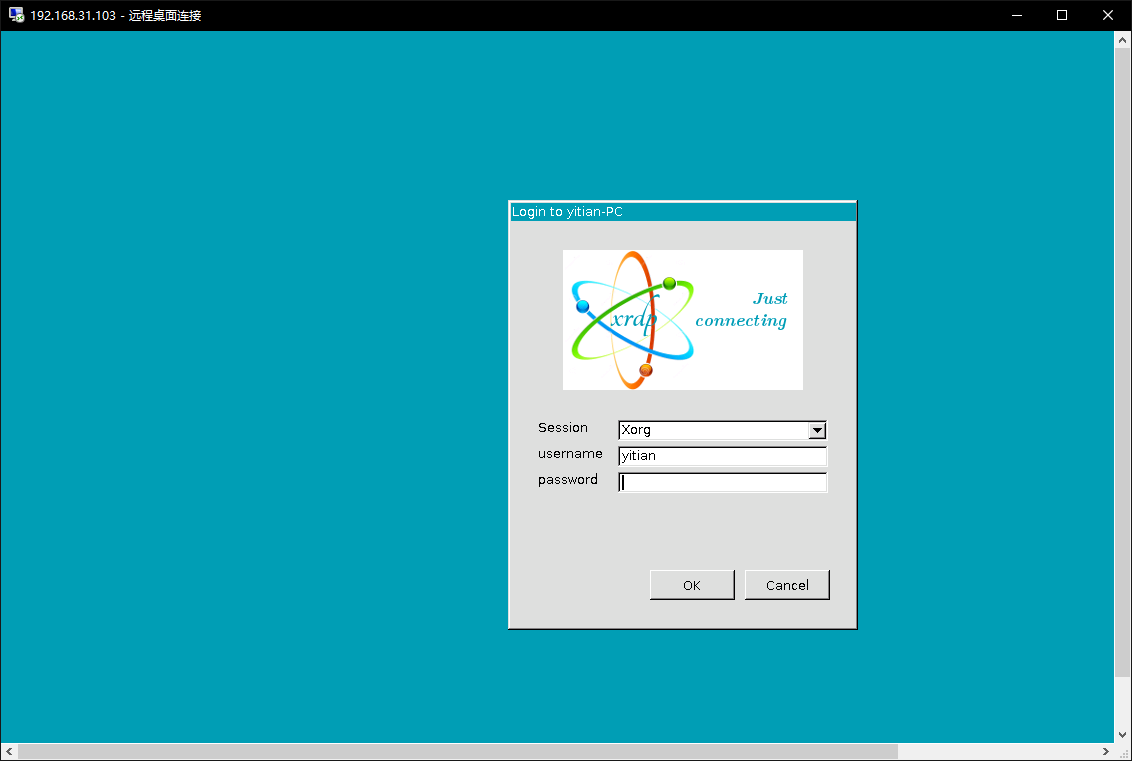Click the up arrow of the vertical scrollbar
The width and height of the screenshot is (1132, 761).
(x=1122, y=38)
